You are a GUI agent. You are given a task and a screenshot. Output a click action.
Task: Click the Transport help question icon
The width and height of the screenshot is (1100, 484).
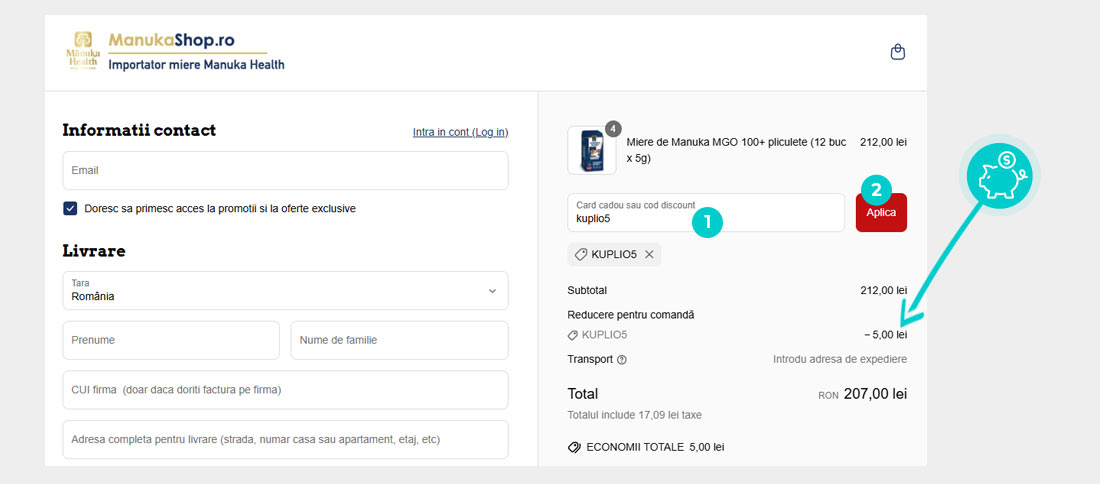point(622,360)
